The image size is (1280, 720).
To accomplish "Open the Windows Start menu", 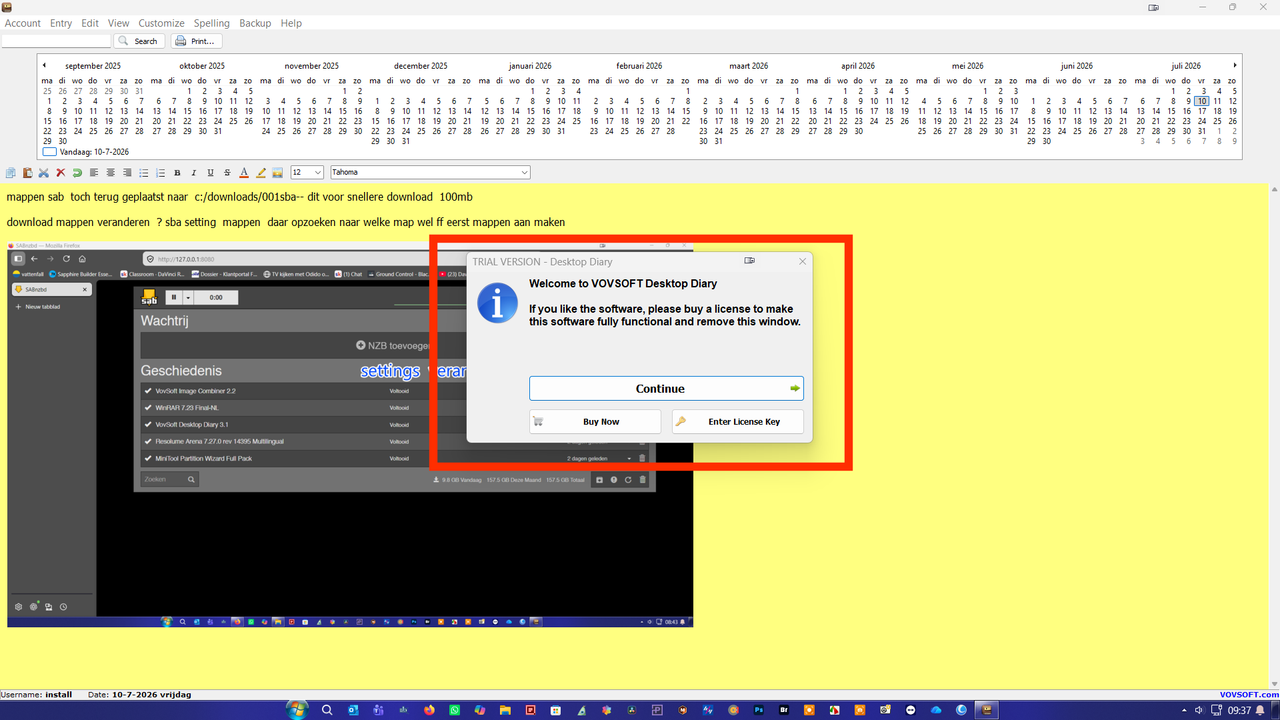I will (296, 710).
